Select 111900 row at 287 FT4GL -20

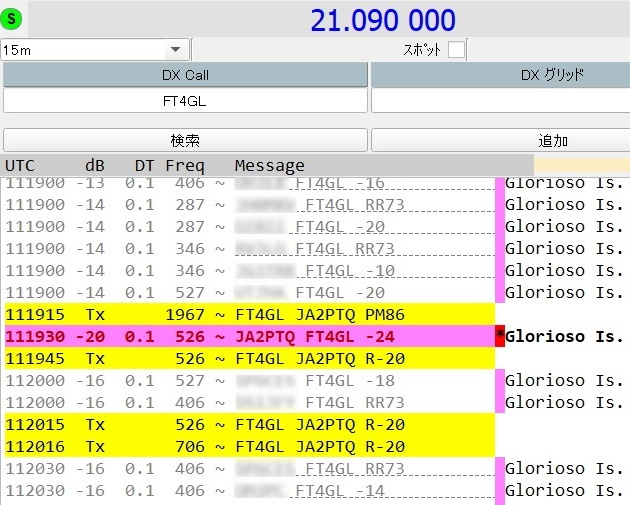250,227
